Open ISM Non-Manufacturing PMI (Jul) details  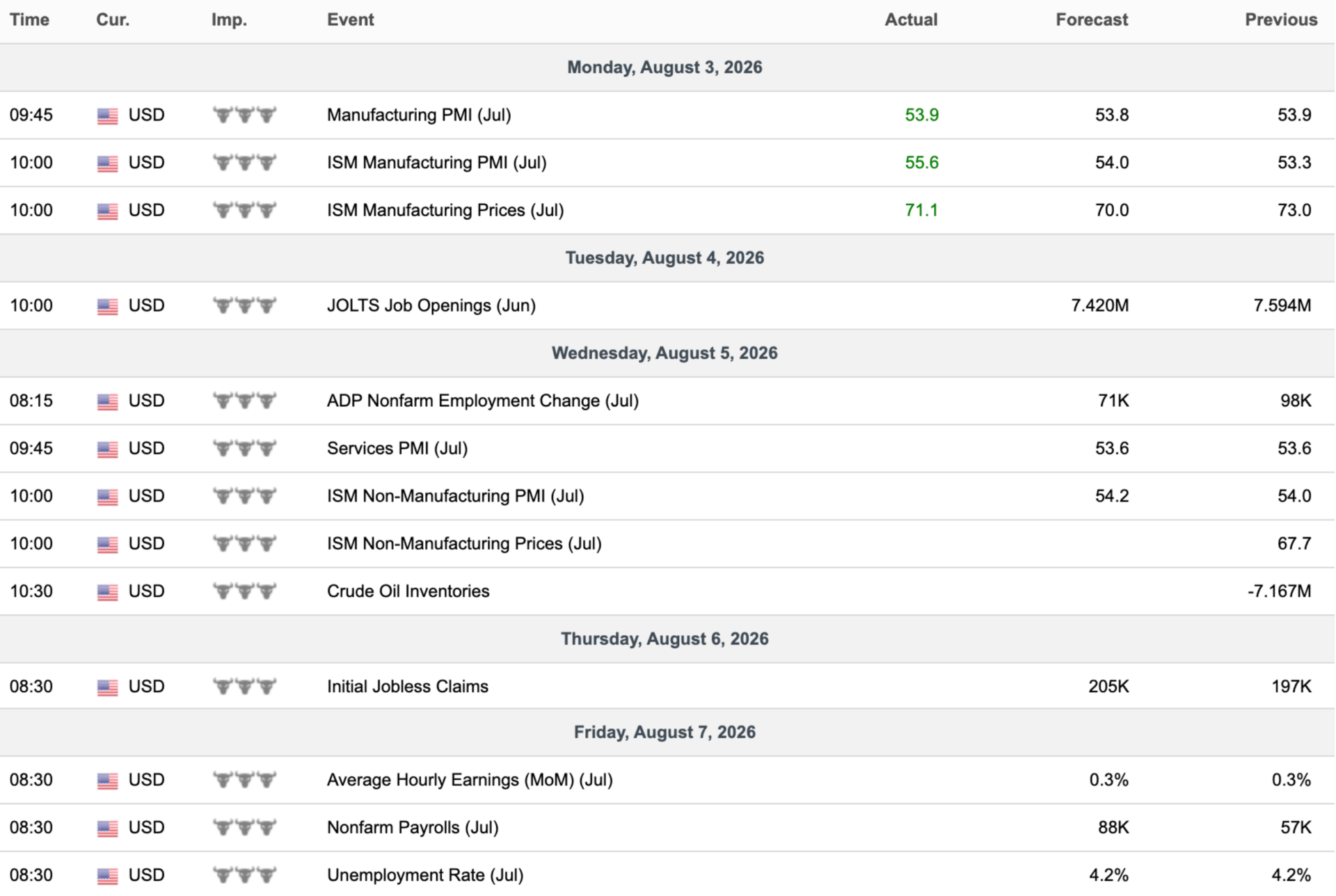click(456, 496)
